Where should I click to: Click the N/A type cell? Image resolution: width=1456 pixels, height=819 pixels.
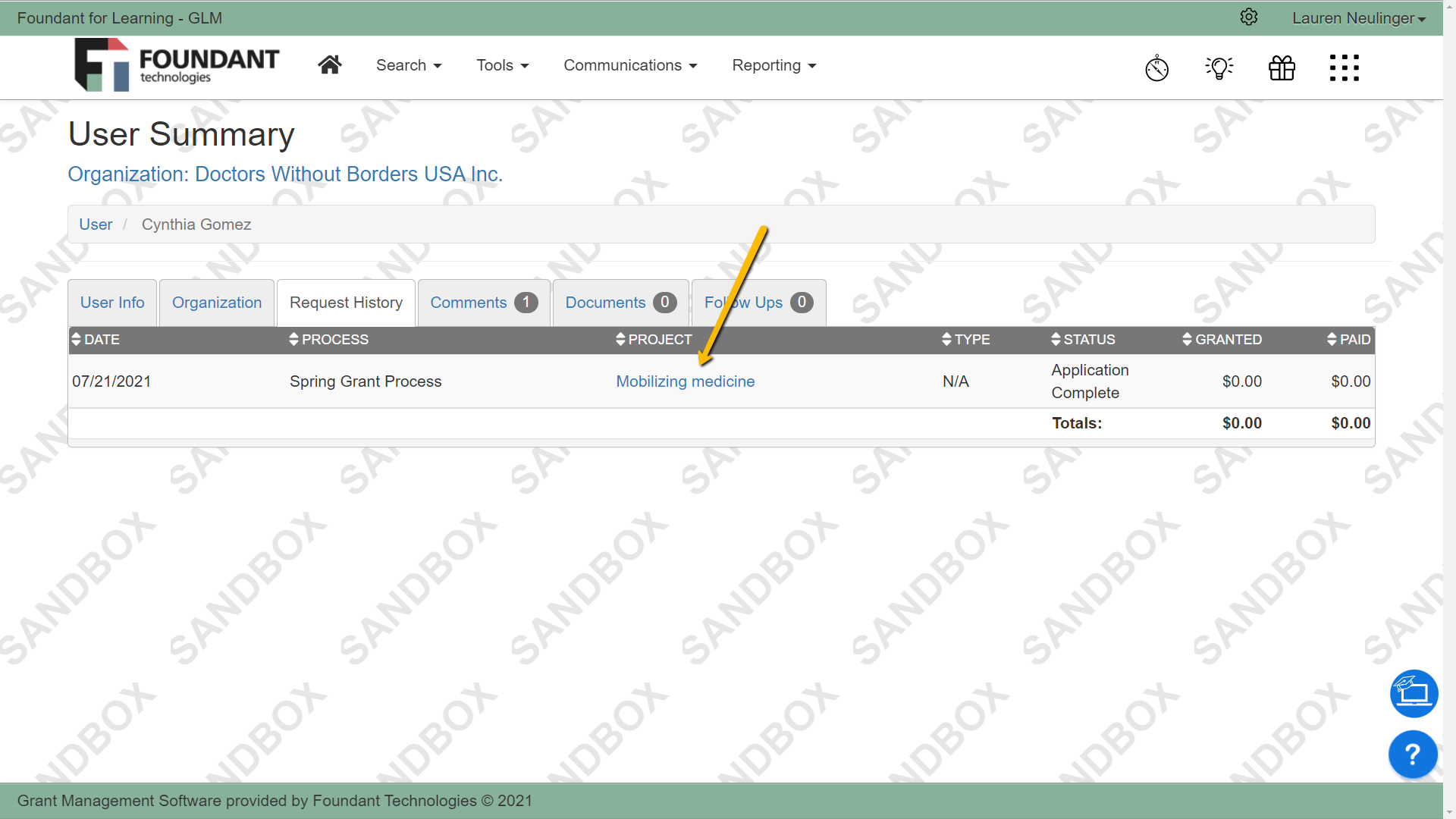[x=955, y=381]
